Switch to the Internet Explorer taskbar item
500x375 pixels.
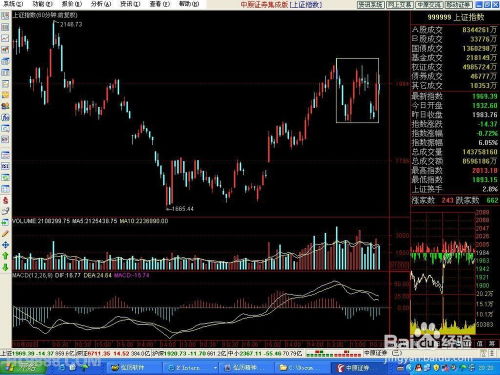click(x=190, y=368)
